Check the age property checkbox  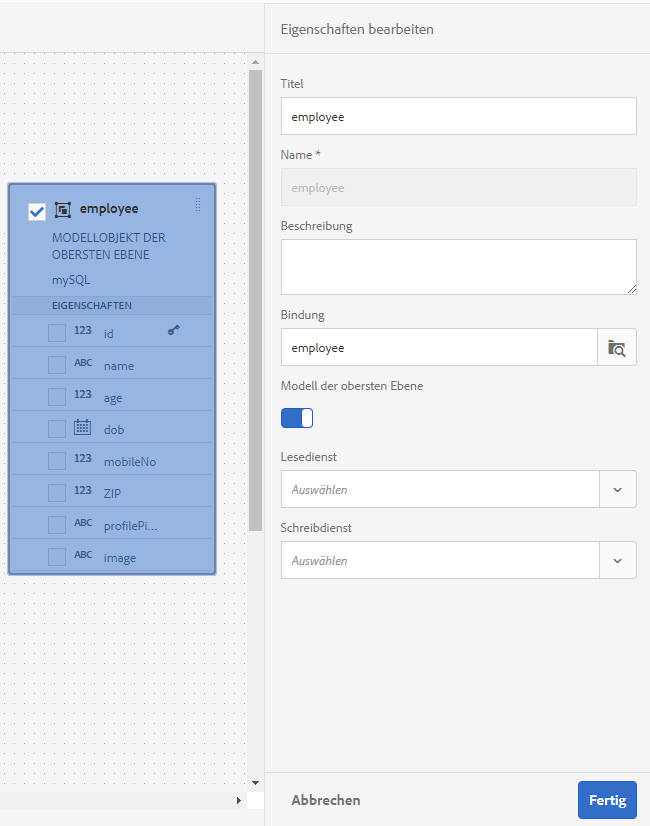click(x=57, y=397)
